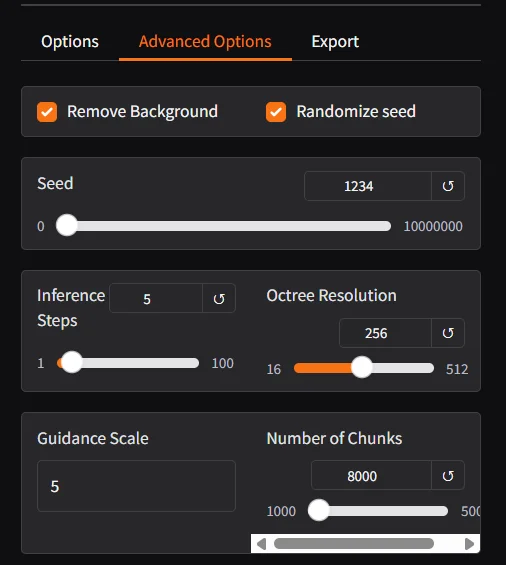Screen dimensions: 506x565
Task: Click the Inference Steps maximum label 100
Action: click(222, 363)
